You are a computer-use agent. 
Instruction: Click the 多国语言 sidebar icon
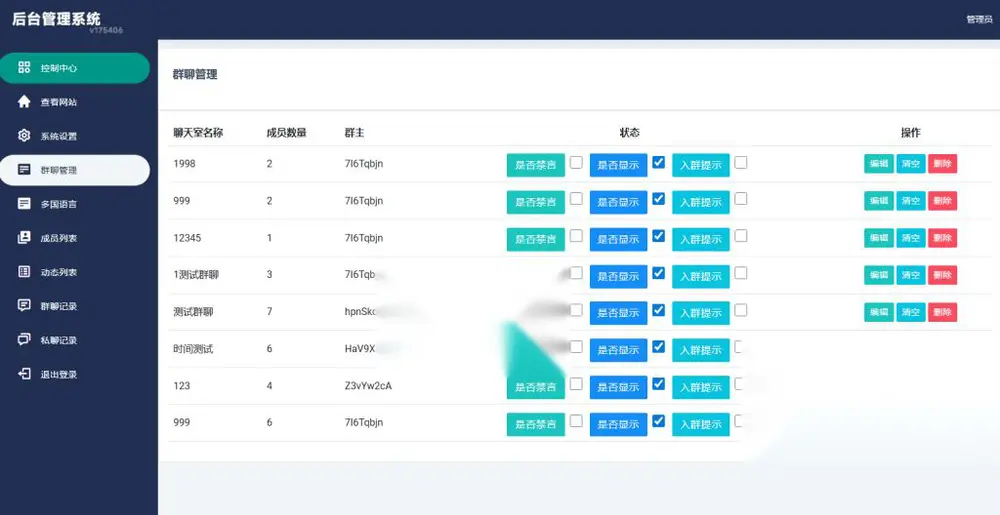click(24, 203)
